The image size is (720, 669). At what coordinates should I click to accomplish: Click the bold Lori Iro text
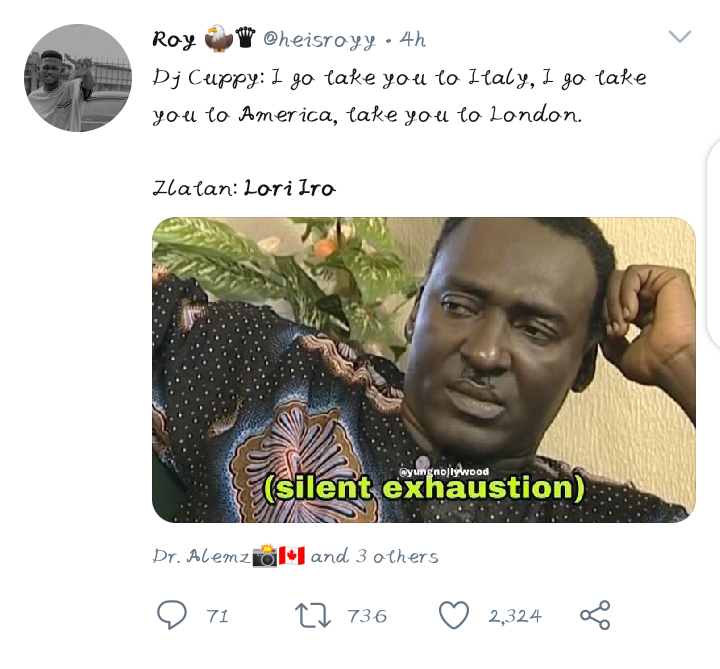point(290,188)
